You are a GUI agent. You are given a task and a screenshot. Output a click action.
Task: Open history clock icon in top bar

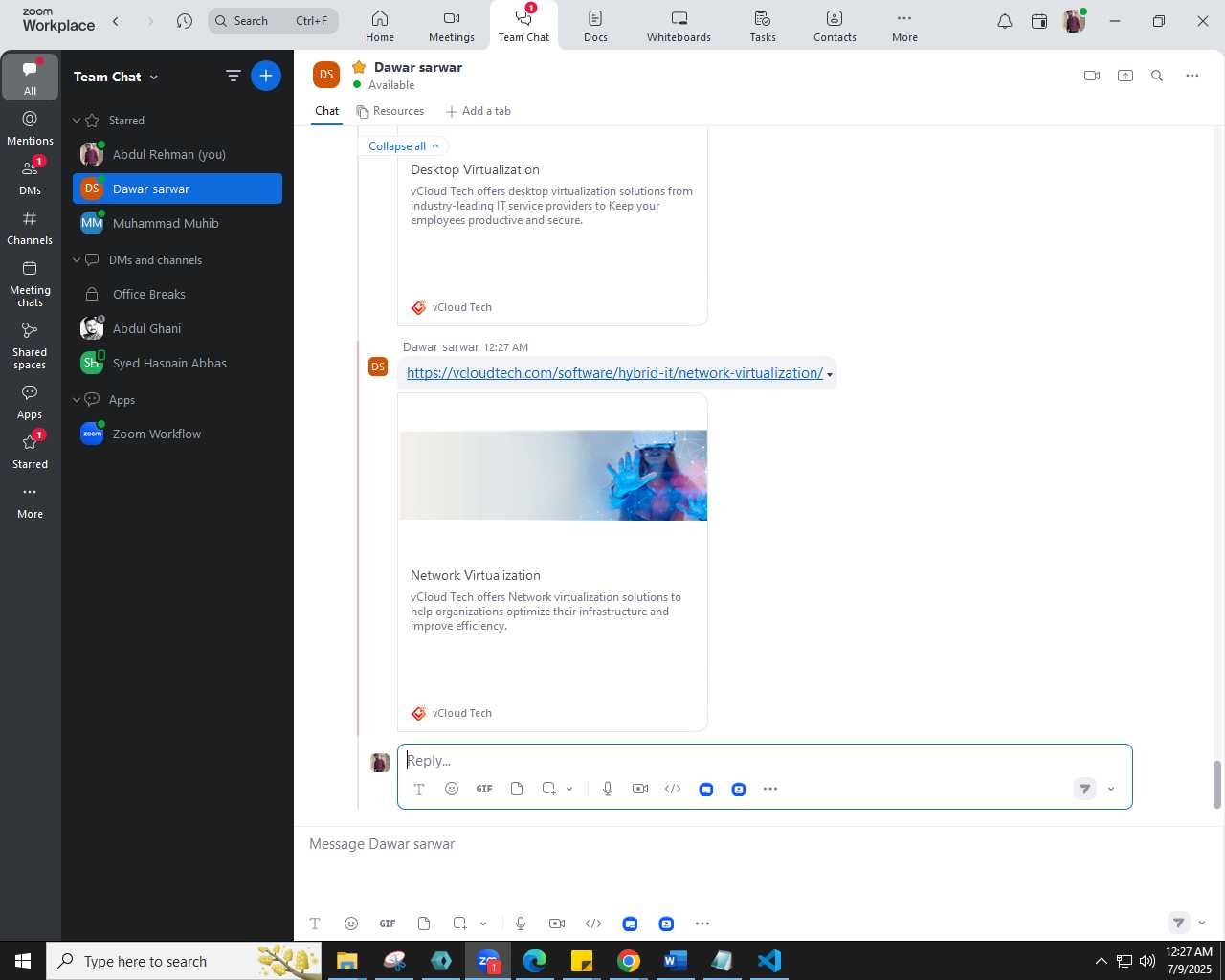click(185, 21)
